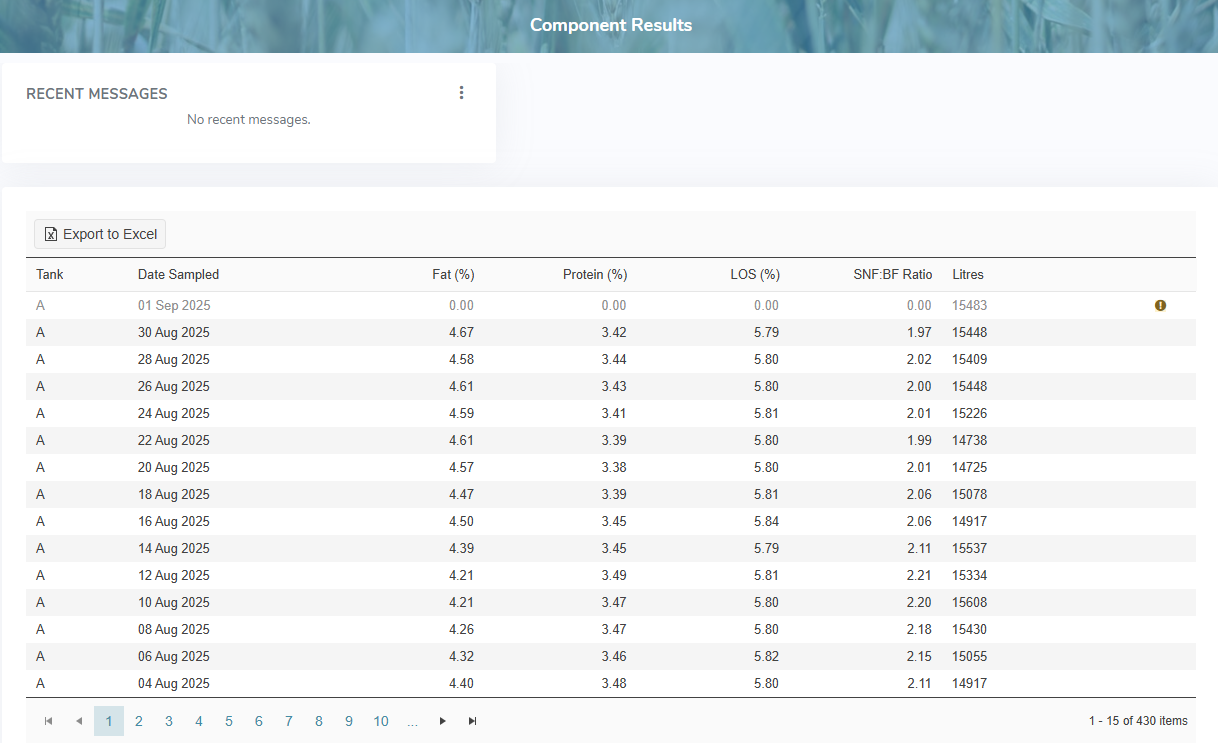The height and width of the screenshot is (743, 1218).
Task: Click the SNF:BF Ratio column header
Action: (x=891, y=274)
